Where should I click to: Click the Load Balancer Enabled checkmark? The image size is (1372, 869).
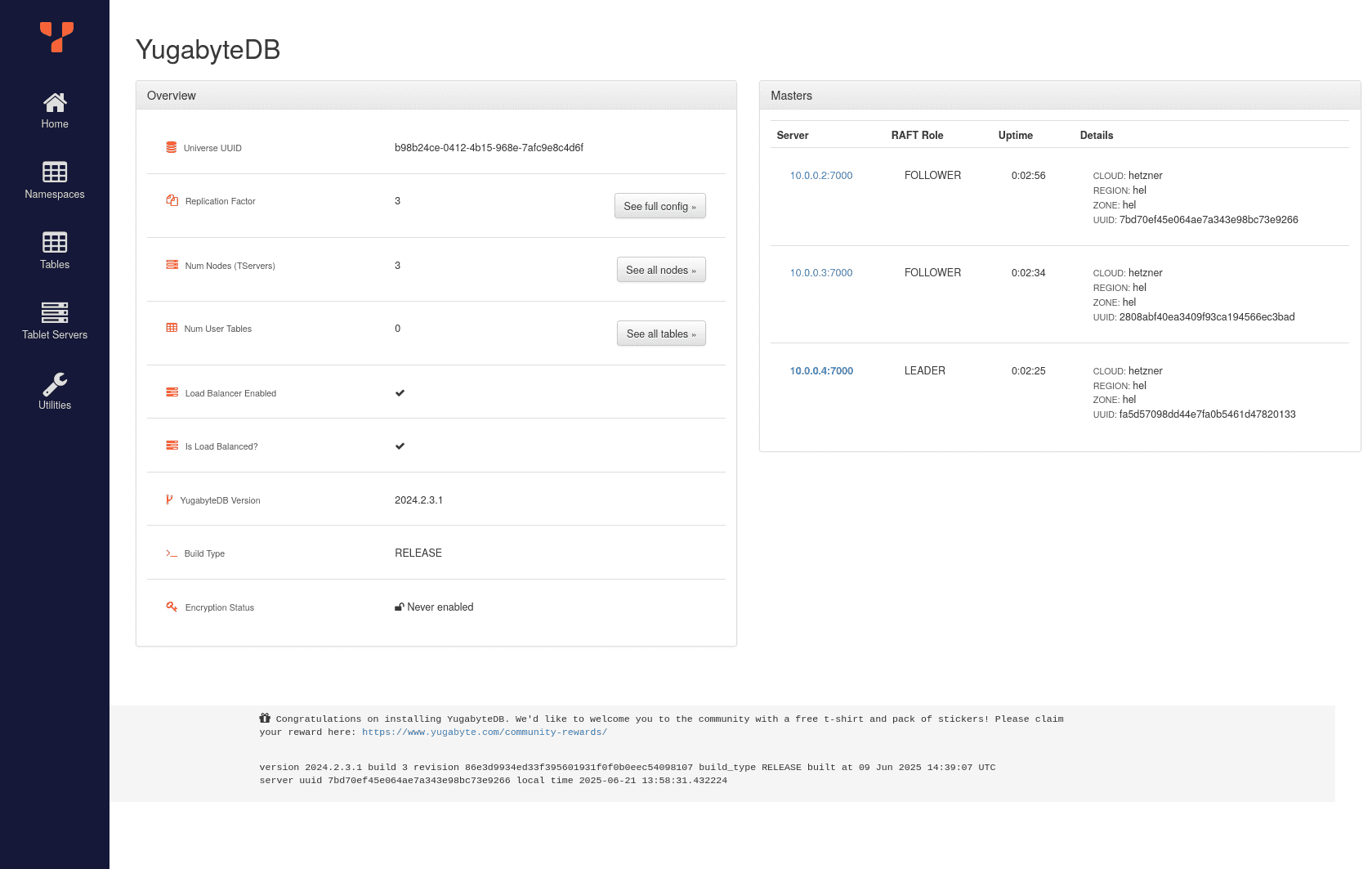click(x=400, y=392)
